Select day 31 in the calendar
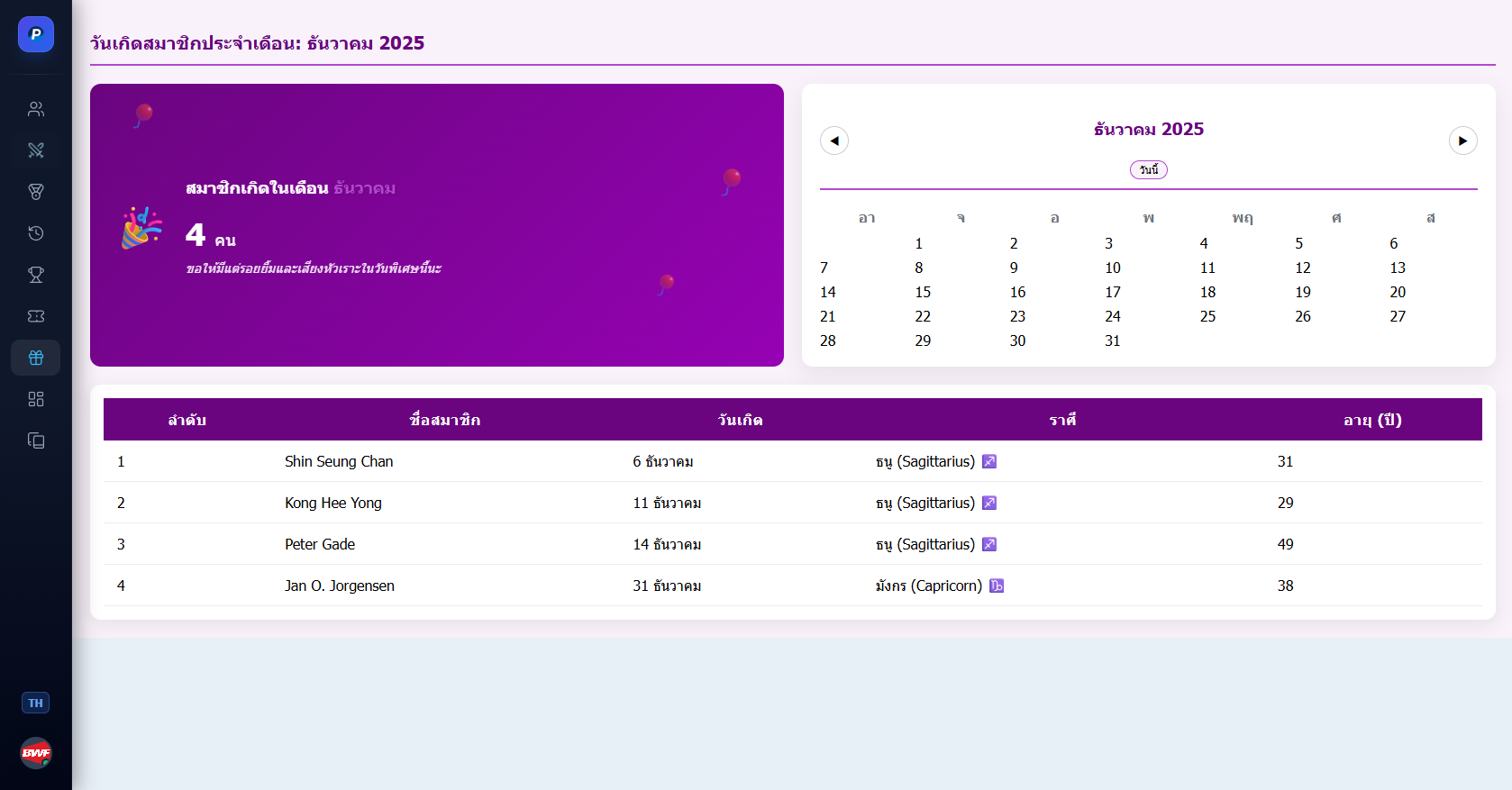 [1113, 341]
